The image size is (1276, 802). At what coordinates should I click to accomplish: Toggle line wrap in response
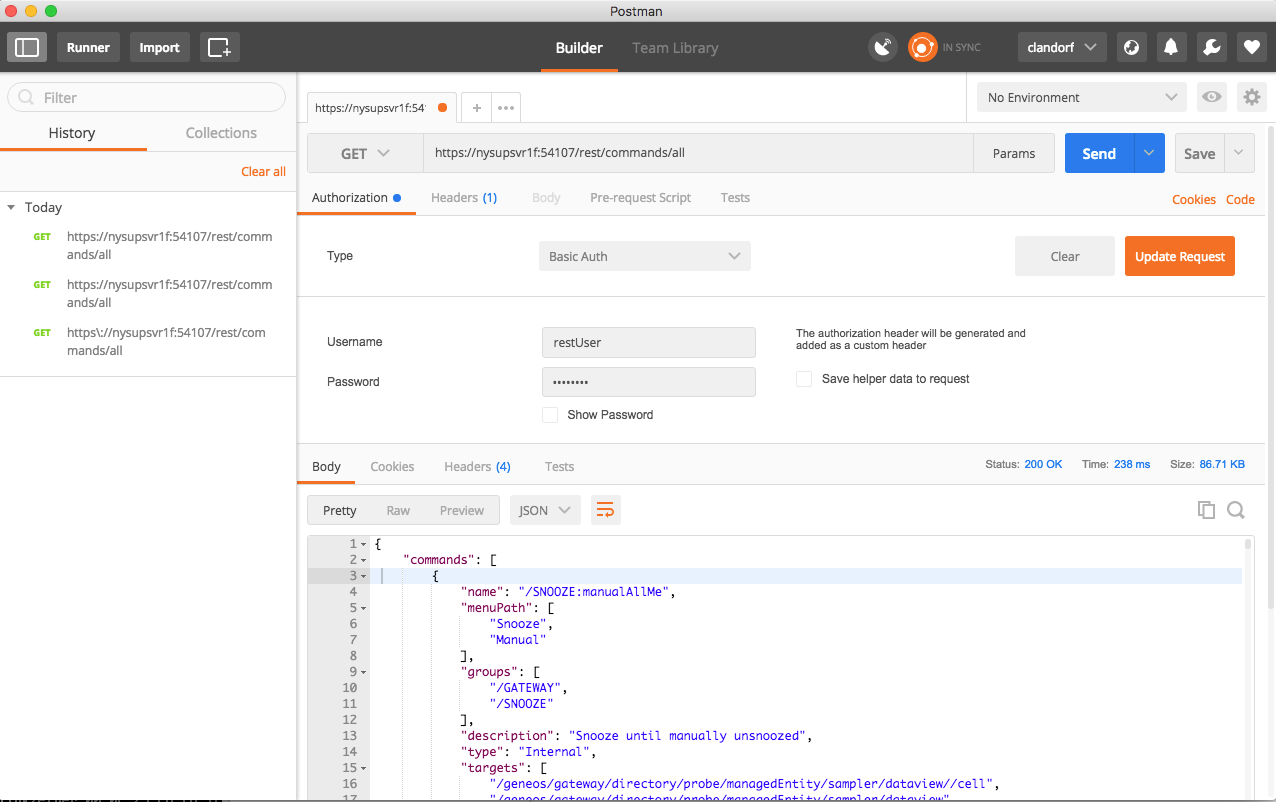coord(605,510)
